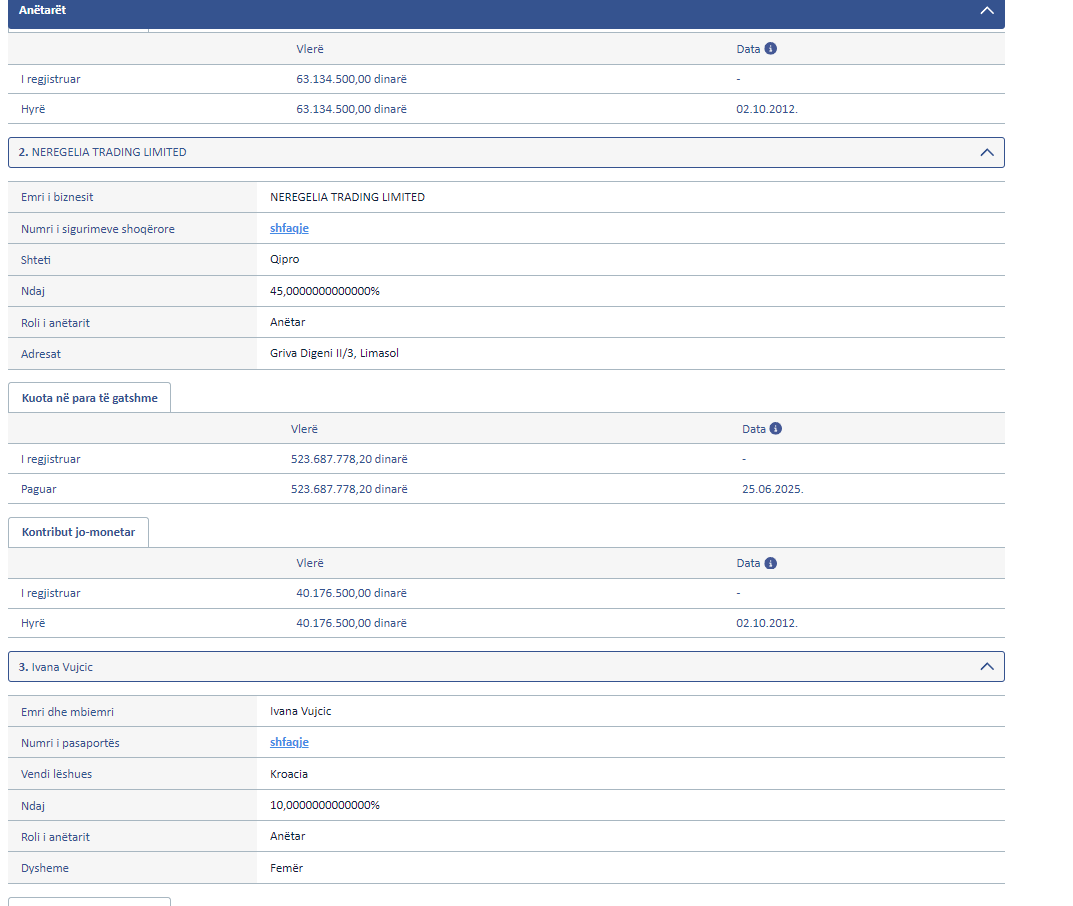1073x906 pixels.
Task: Click date 02.10.2012. next to 63.134.500,00
Action: coord(767,109)
